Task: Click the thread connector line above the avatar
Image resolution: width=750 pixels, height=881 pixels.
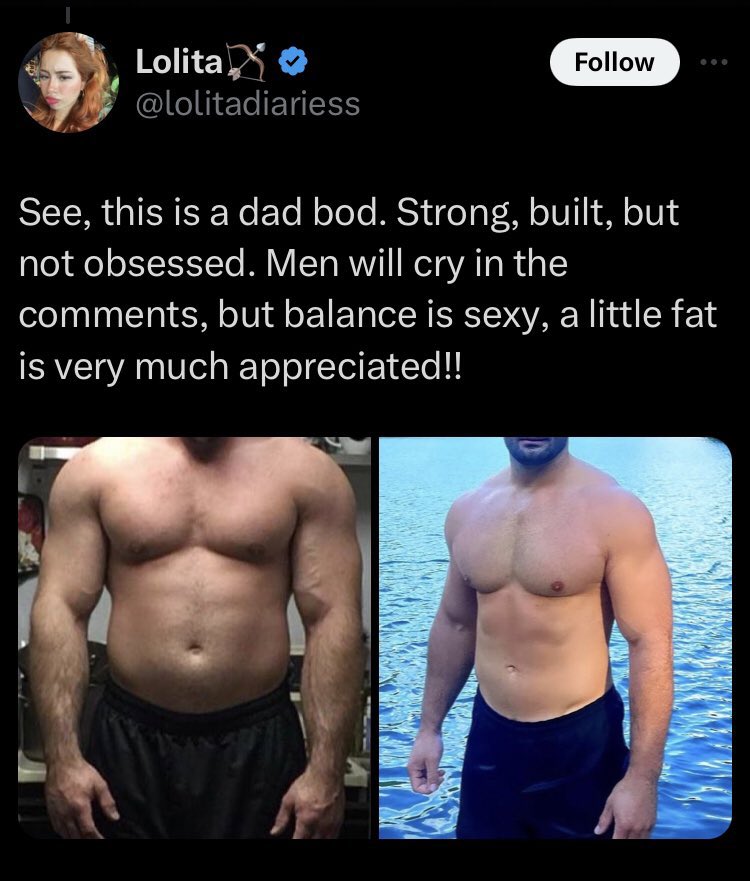Action: pos(68,15)
